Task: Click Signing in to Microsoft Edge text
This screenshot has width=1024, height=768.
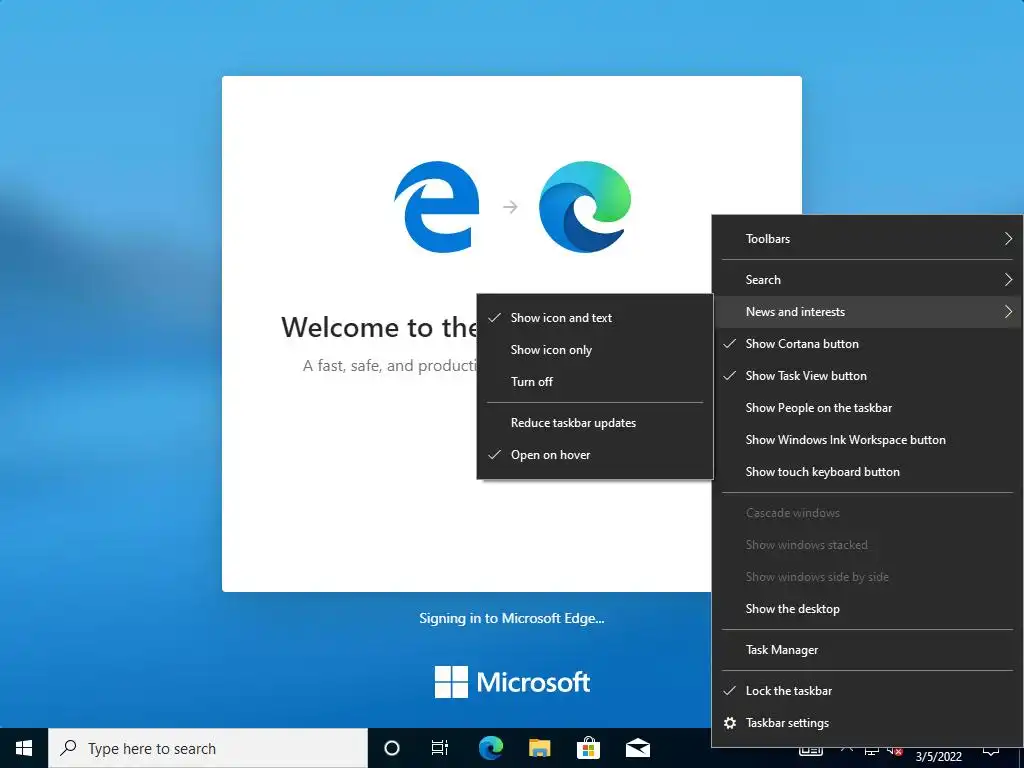Action: click(x=512, y=618)
